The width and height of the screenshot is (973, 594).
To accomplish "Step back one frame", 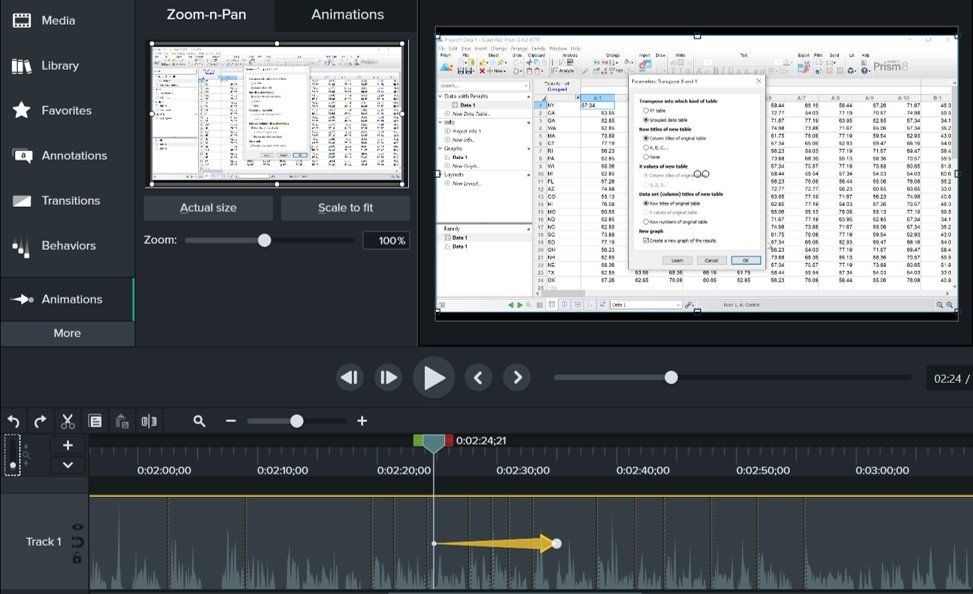I will coord(349,377).
